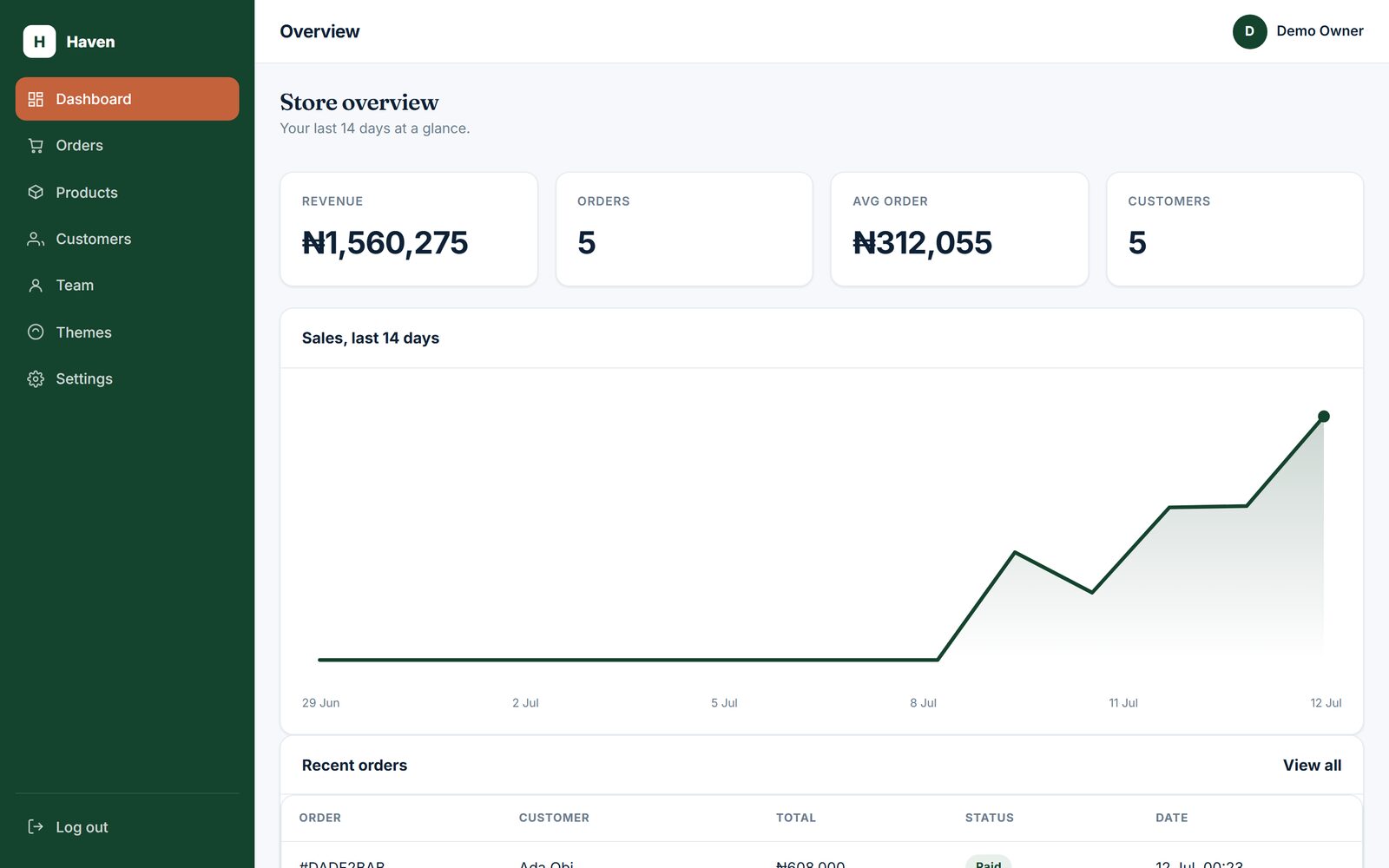Click the 12 Jul axis label
This screenshot has width=1389, height=868.
(x=1326, y=703)
